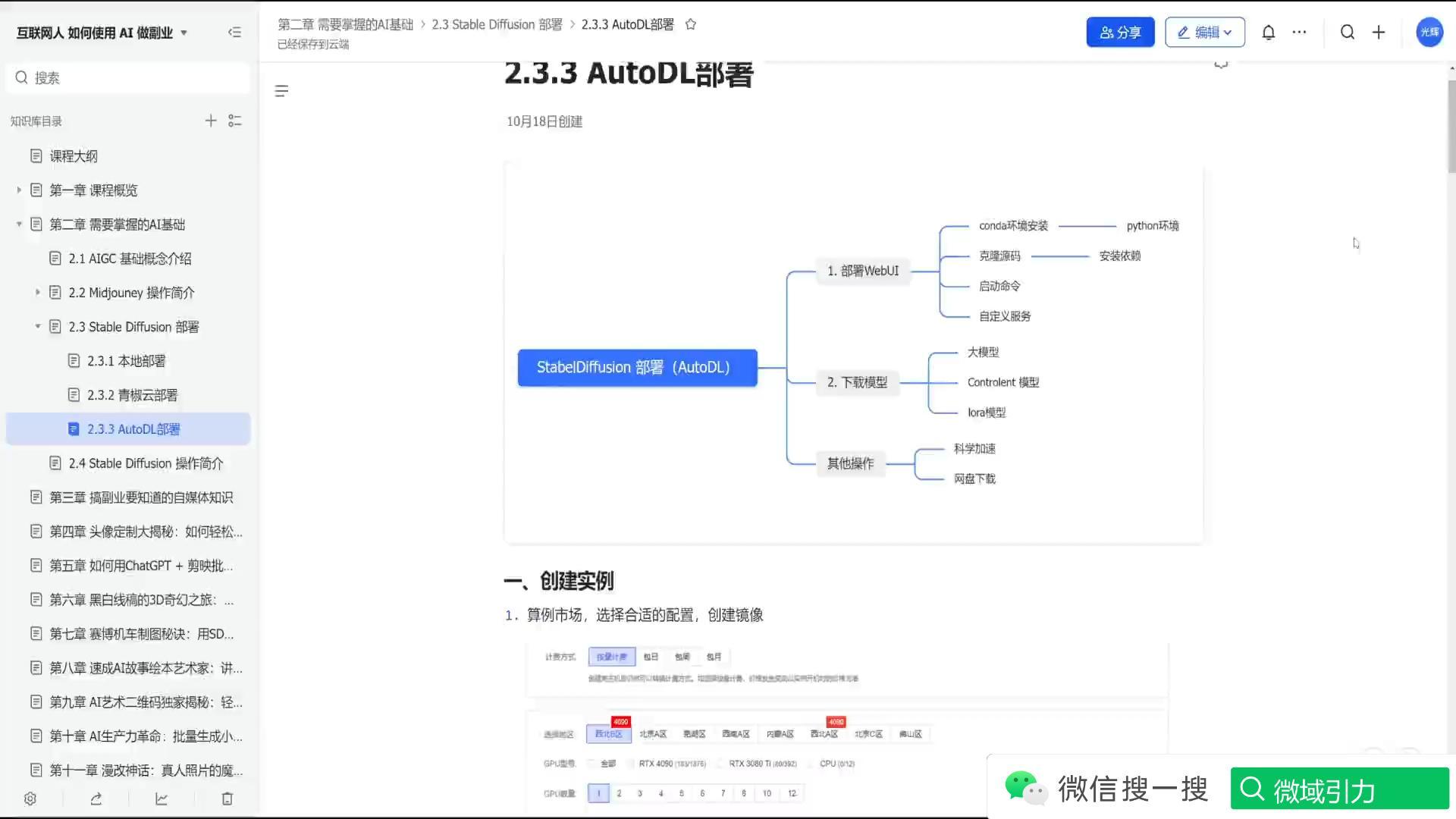Create new item with top bar plus icon
This screenshot has width=1456, height=819.
pos(1379,32)
